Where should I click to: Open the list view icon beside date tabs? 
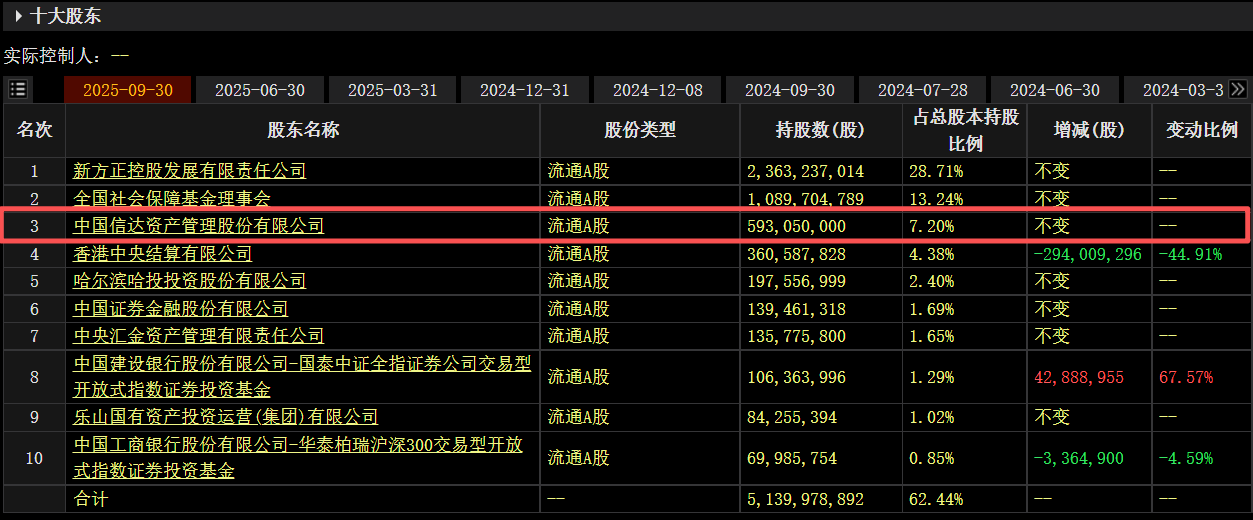[x=18, y=89]
